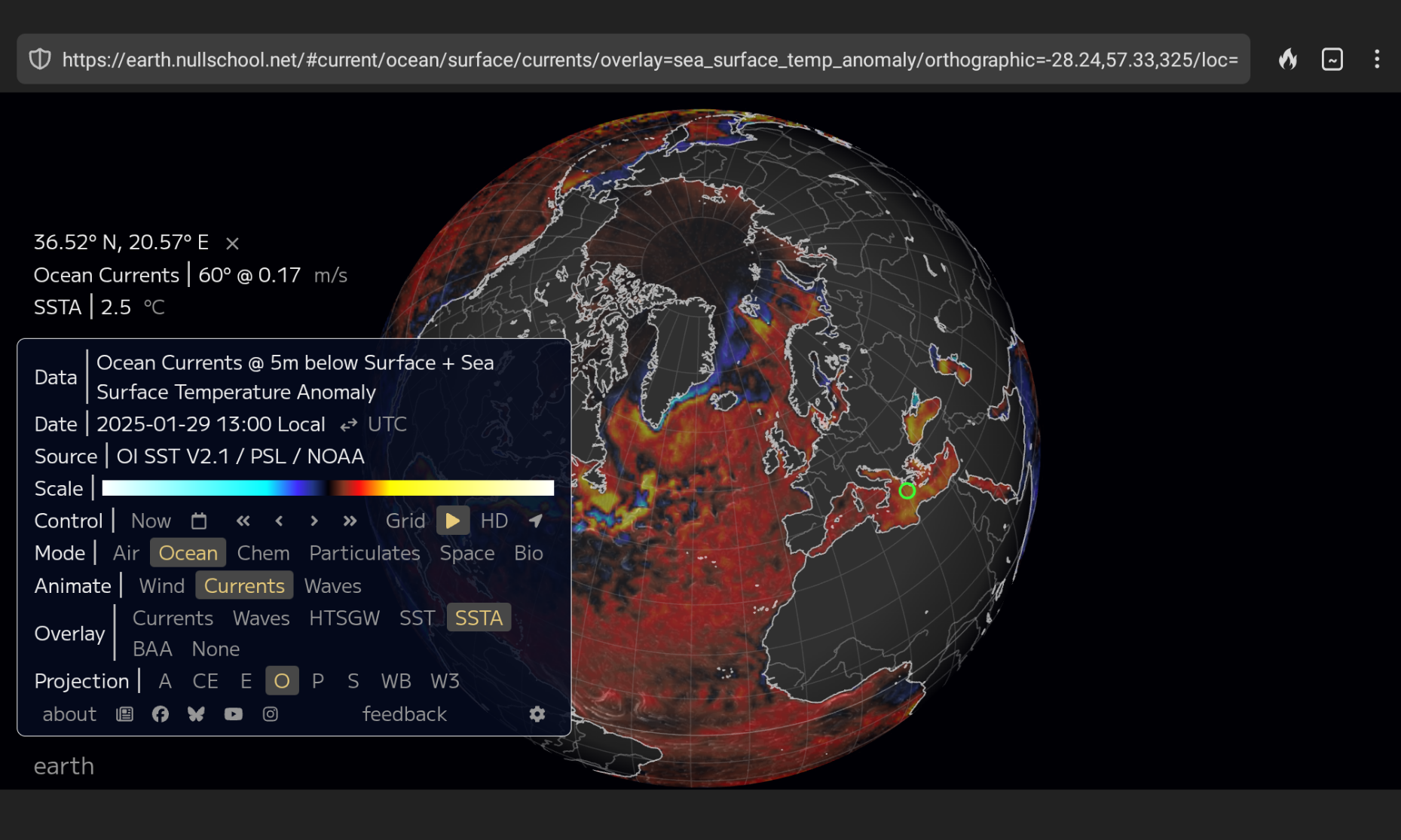Choose projection W3
The width and height of the screenshot is (1401, 840).
click(445, 682)
